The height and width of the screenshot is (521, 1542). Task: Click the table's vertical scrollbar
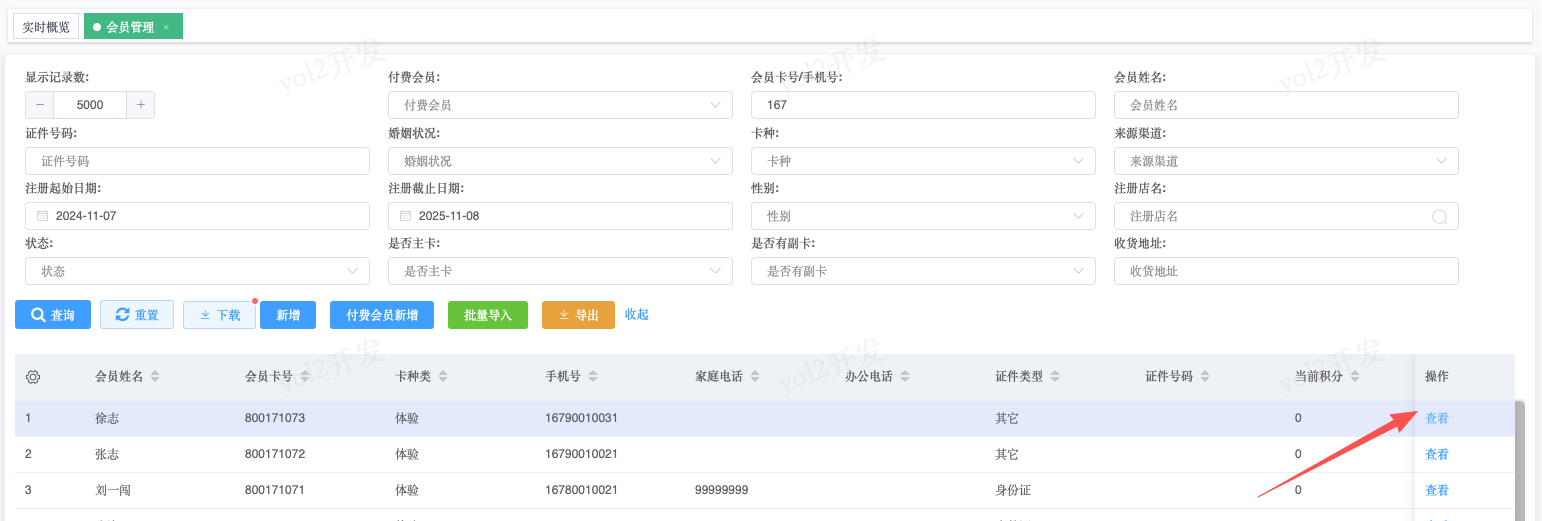(1520, 460)
